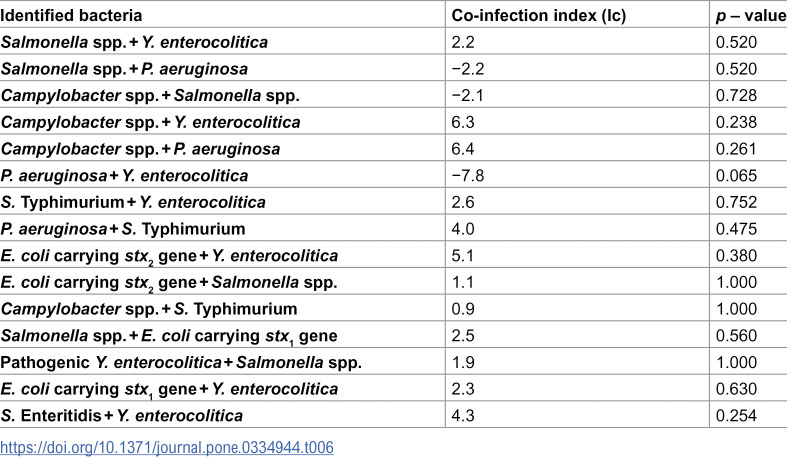Click the P. aeruginosa + S. Typhimurium cell
Viewport: 787px width, 458px height.
123,229
